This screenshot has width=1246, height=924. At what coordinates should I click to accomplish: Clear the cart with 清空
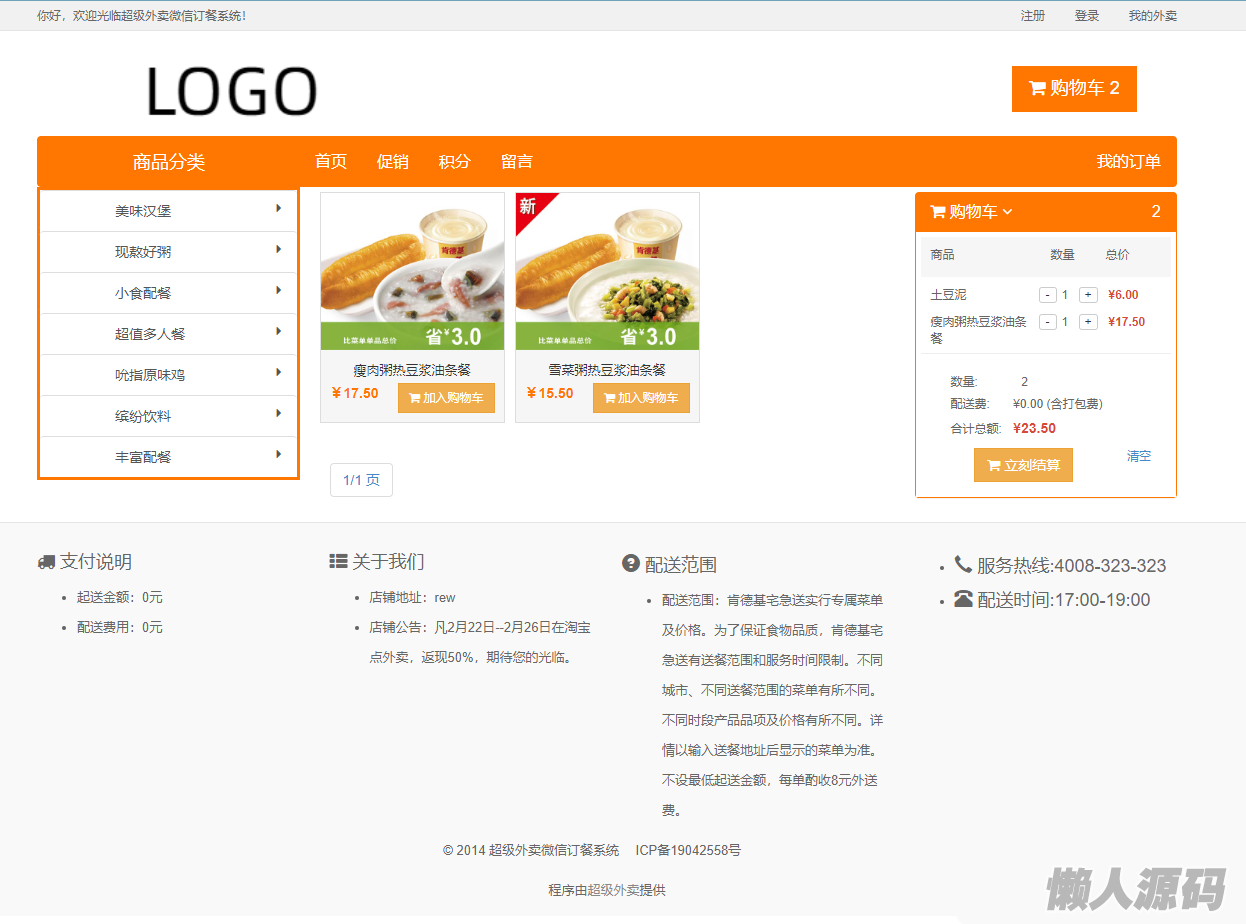click(x=1139, y=456)
